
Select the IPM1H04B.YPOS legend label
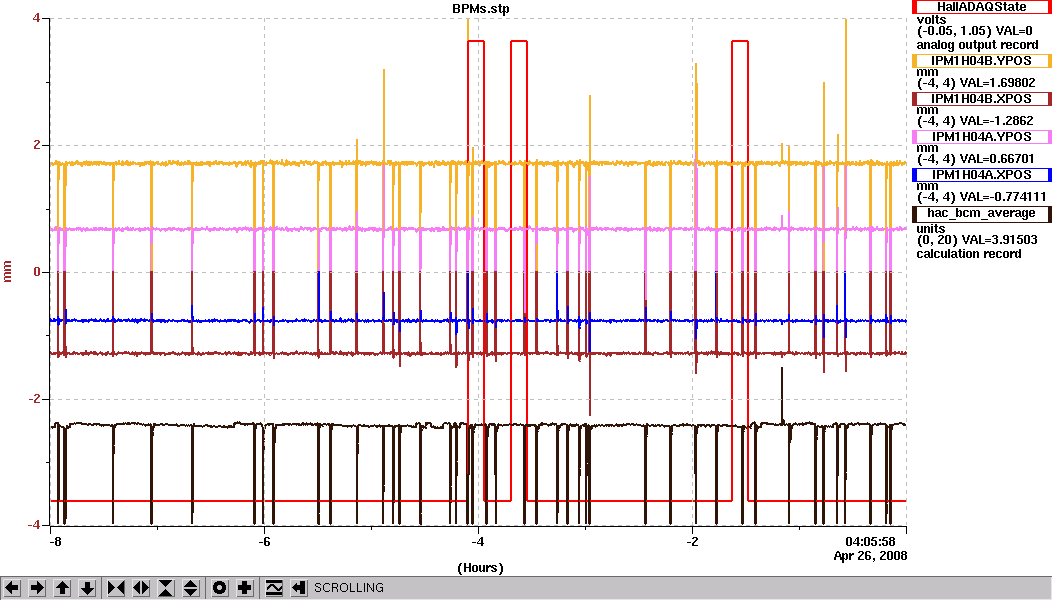coord(982,61)
